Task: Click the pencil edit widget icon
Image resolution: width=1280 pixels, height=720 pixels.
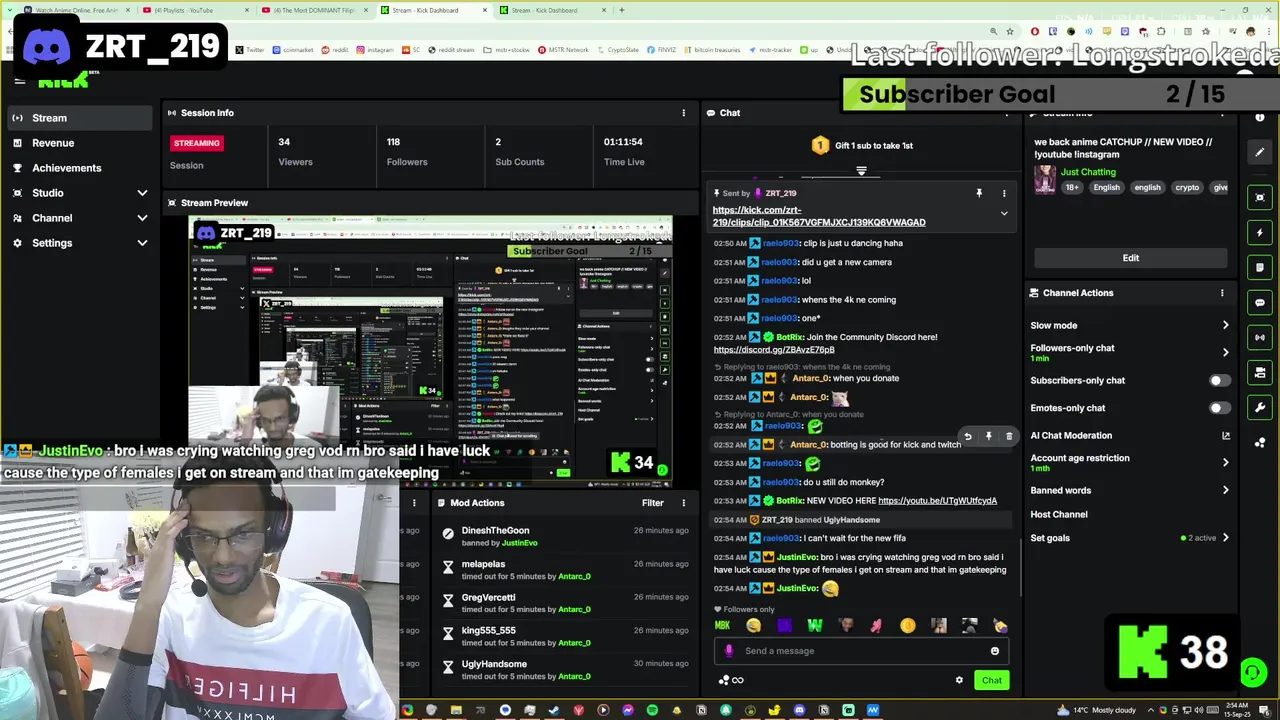Action: [x=1260, y=152]
